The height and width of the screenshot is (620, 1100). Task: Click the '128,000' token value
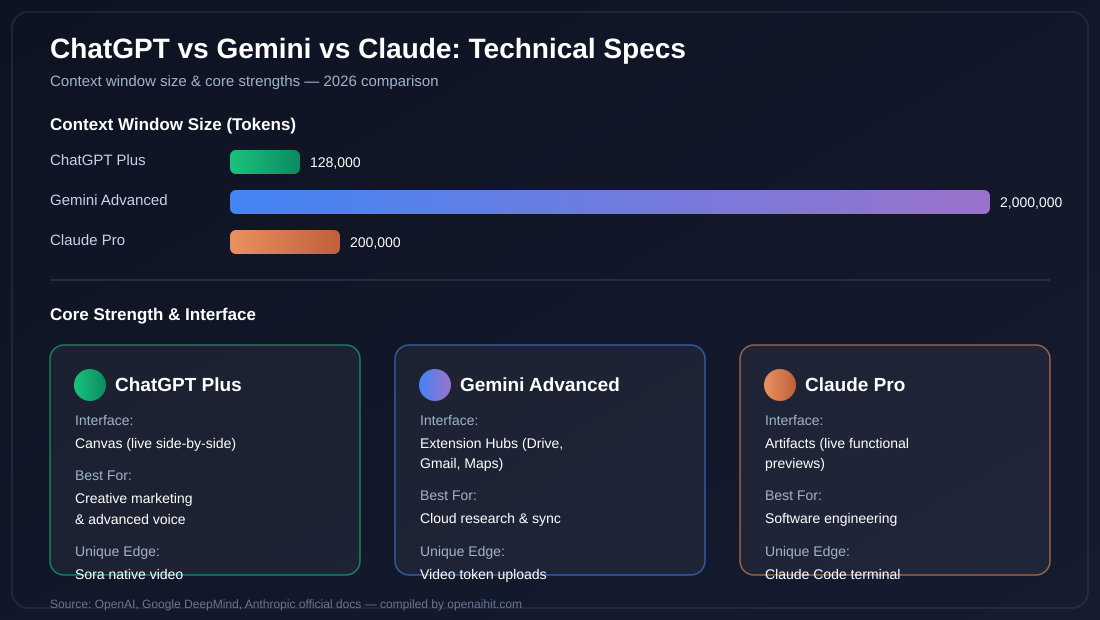tap(335, 163)
